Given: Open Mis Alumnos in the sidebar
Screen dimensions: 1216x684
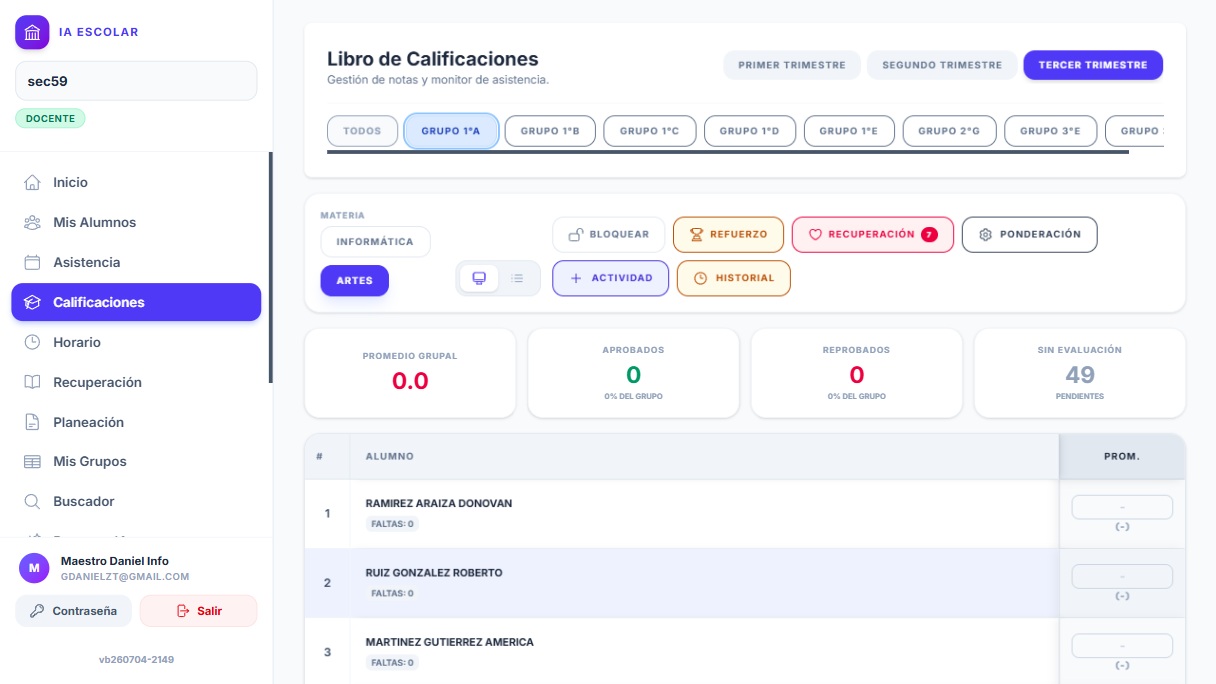Looking at the screenshot, I should pyautogui.click(x=136, y=222).
